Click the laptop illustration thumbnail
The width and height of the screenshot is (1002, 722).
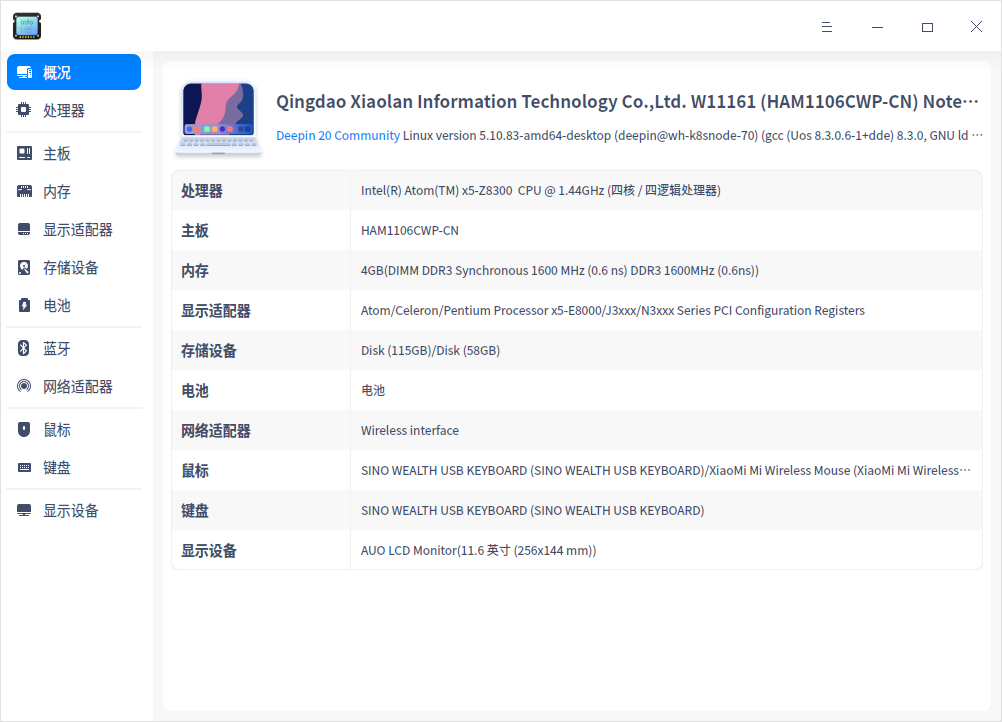(219, 119)
